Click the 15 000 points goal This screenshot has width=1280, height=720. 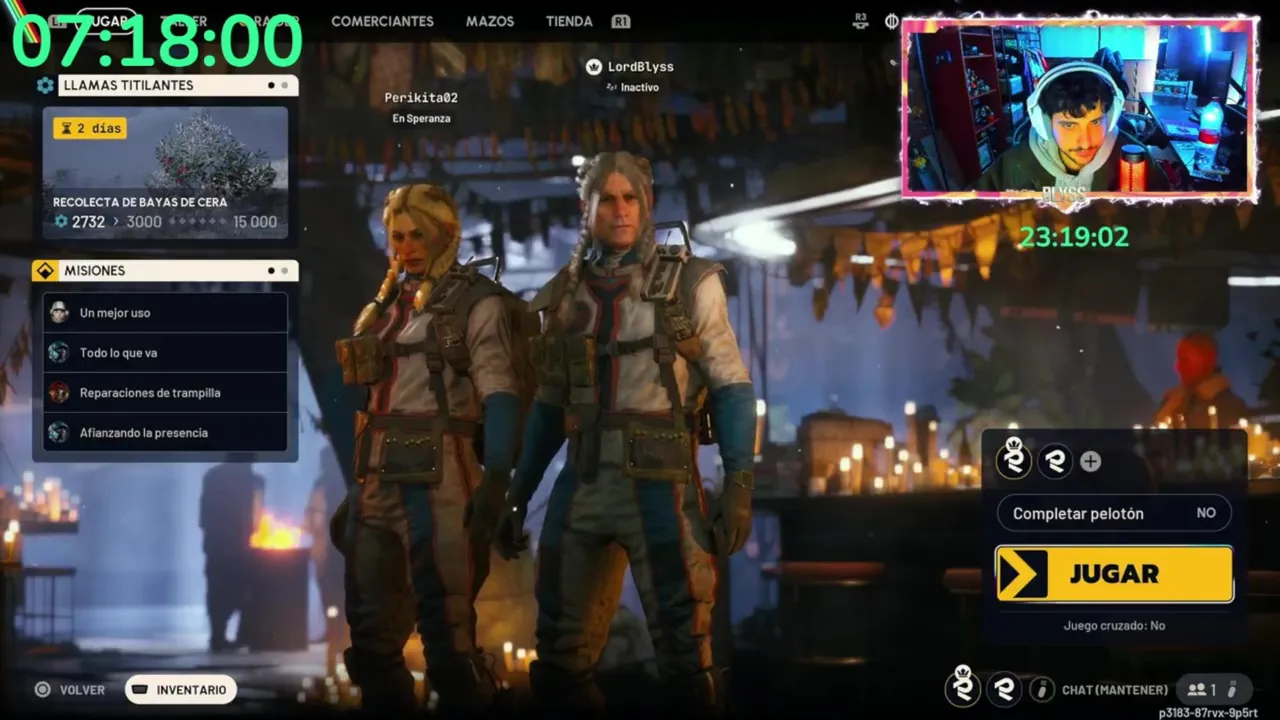click(255, 222)
